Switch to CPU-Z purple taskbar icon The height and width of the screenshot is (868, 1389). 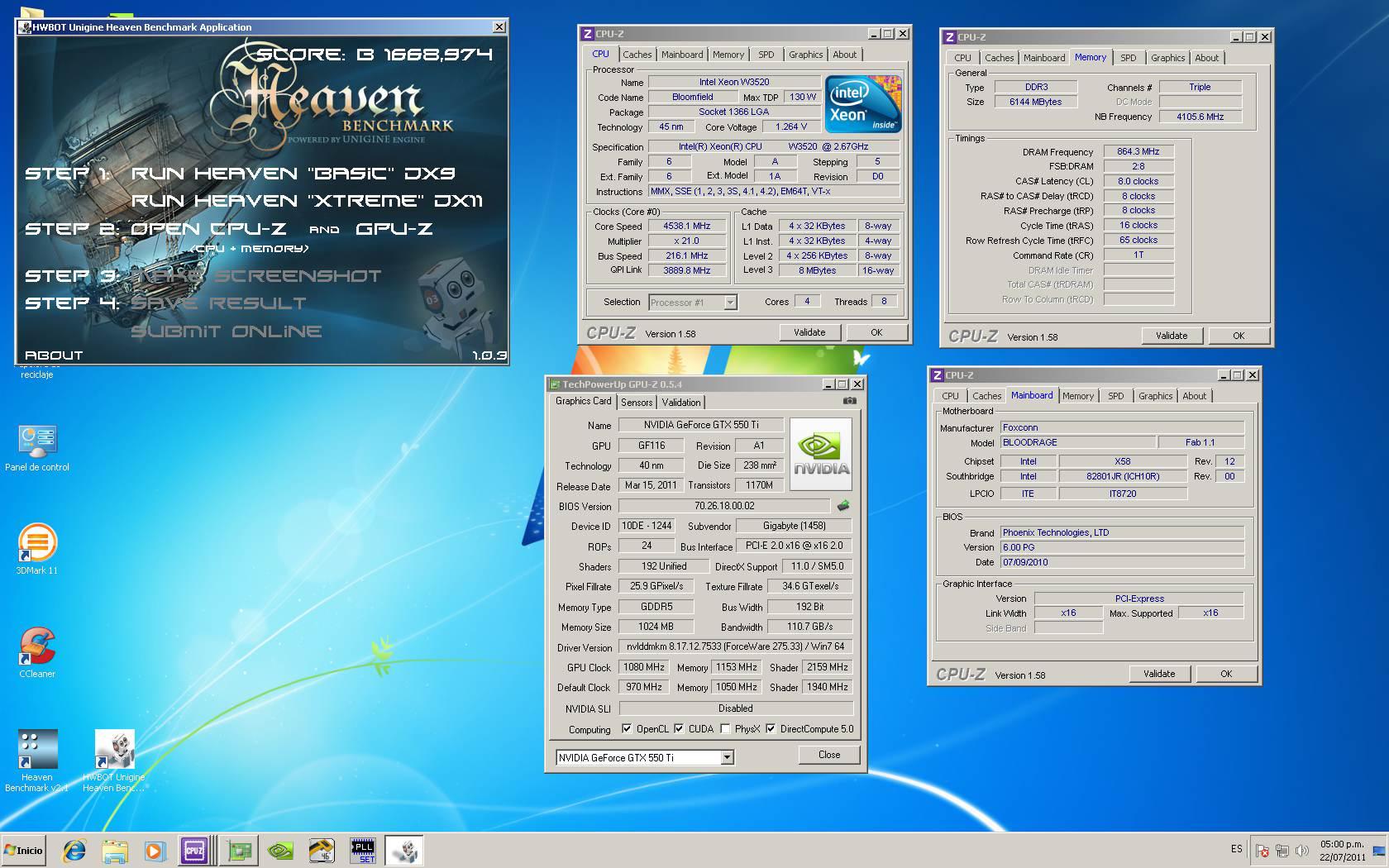click(194, 850)
